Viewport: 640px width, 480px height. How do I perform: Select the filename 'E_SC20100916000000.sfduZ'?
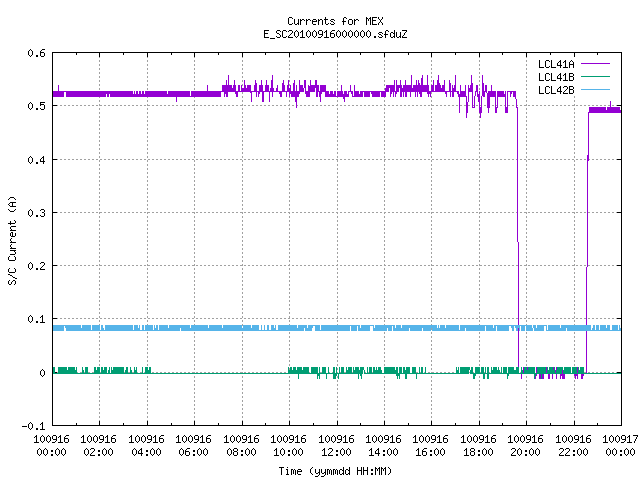pos(335,34)
